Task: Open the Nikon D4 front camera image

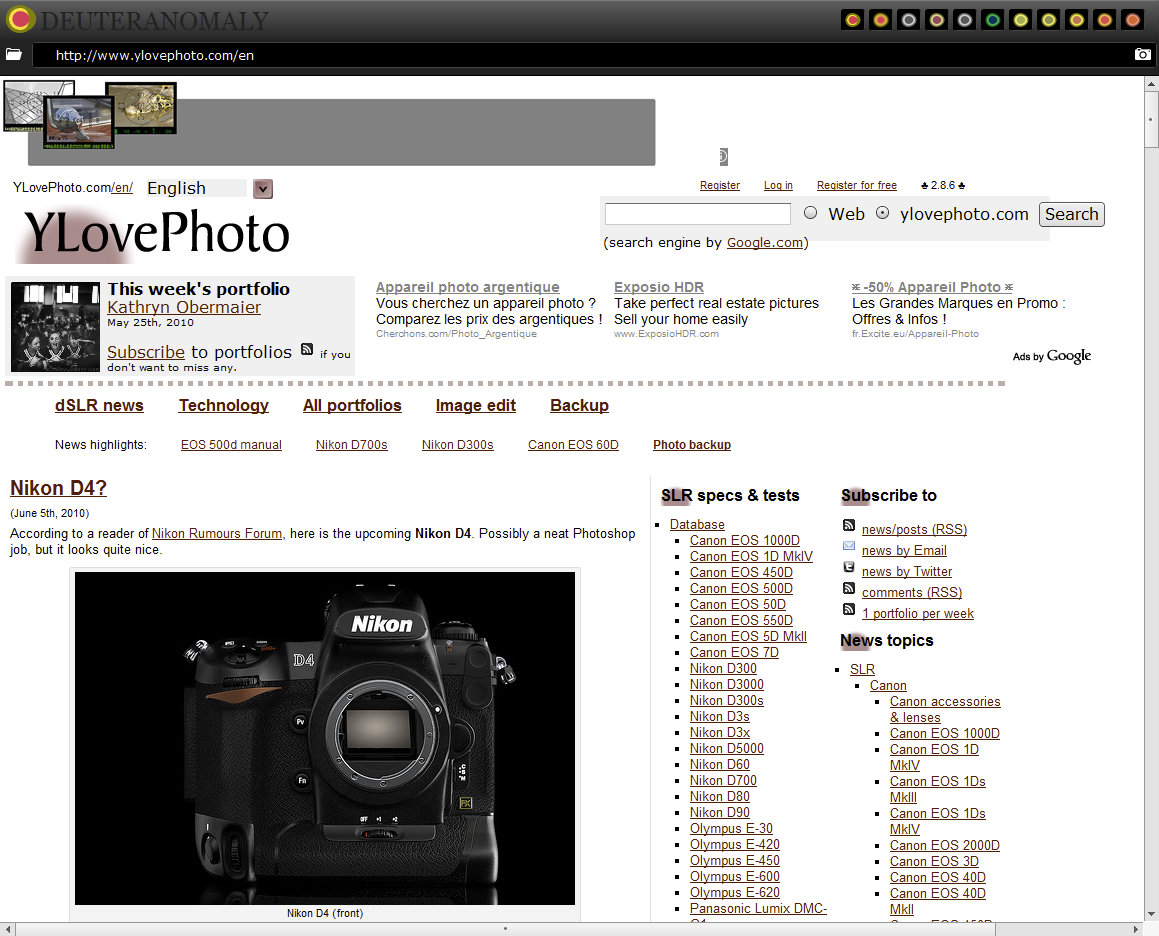Action: [x=325, y=738]
